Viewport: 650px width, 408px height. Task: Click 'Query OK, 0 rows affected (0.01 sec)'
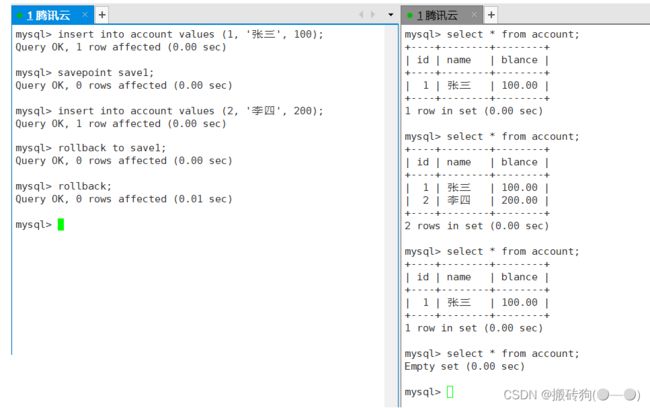point(124,199)
